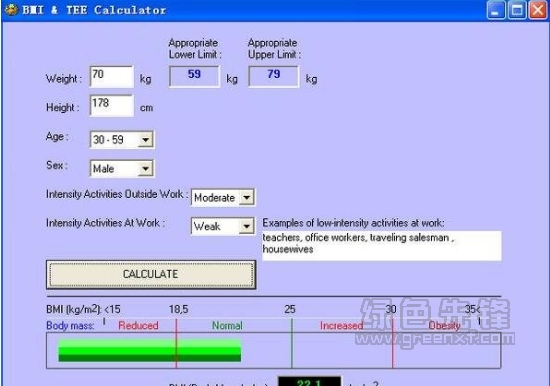This screenshot has height=386, width=550.
Task: Click the BMI result display showing 22.1
Action: [x=309, y=381]
